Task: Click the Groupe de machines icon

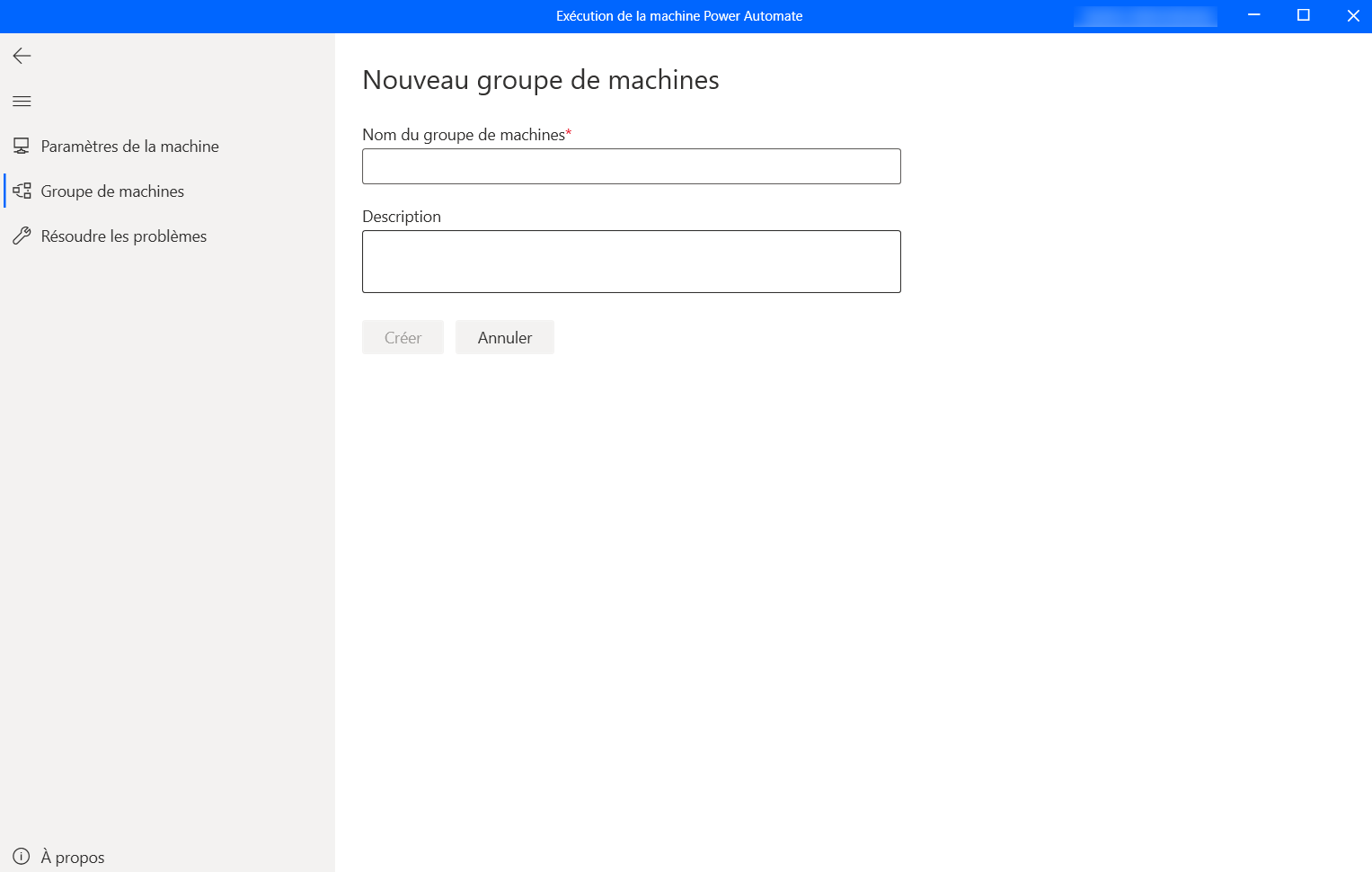Action: coord(22,191)
